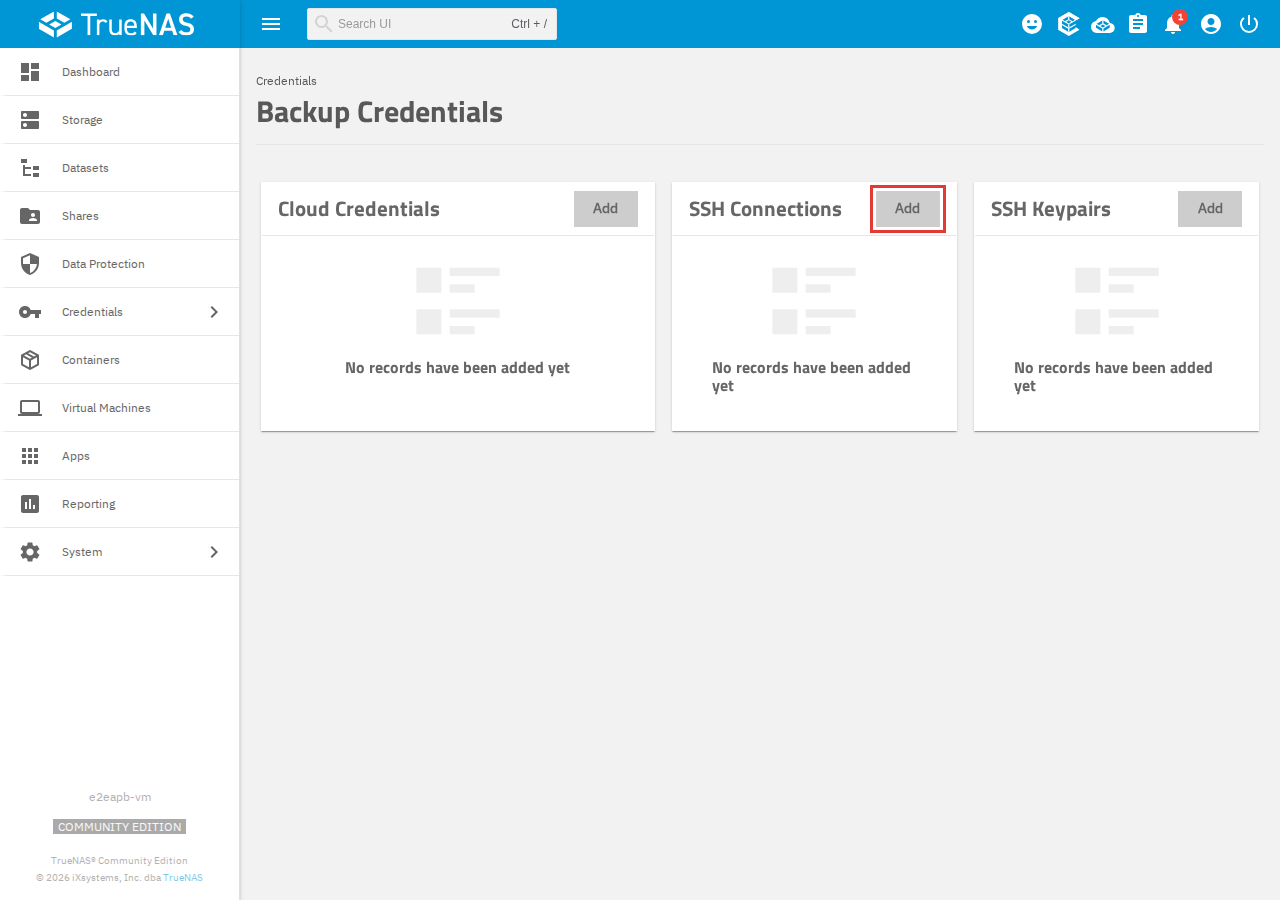The width and height of the screenshot is (1280, 900).
Task: Click the search magnifier icon
Action: [x=323, y=23]
